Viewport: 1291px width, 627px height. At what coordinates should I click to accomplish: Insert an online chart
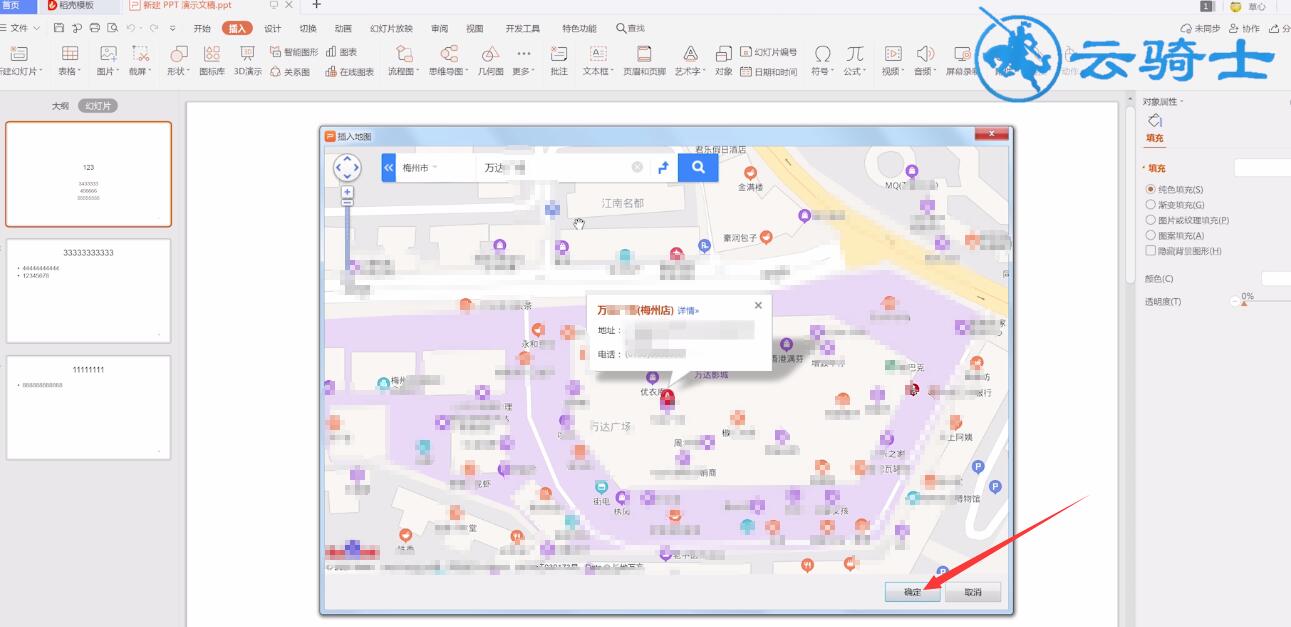[350, 72]
